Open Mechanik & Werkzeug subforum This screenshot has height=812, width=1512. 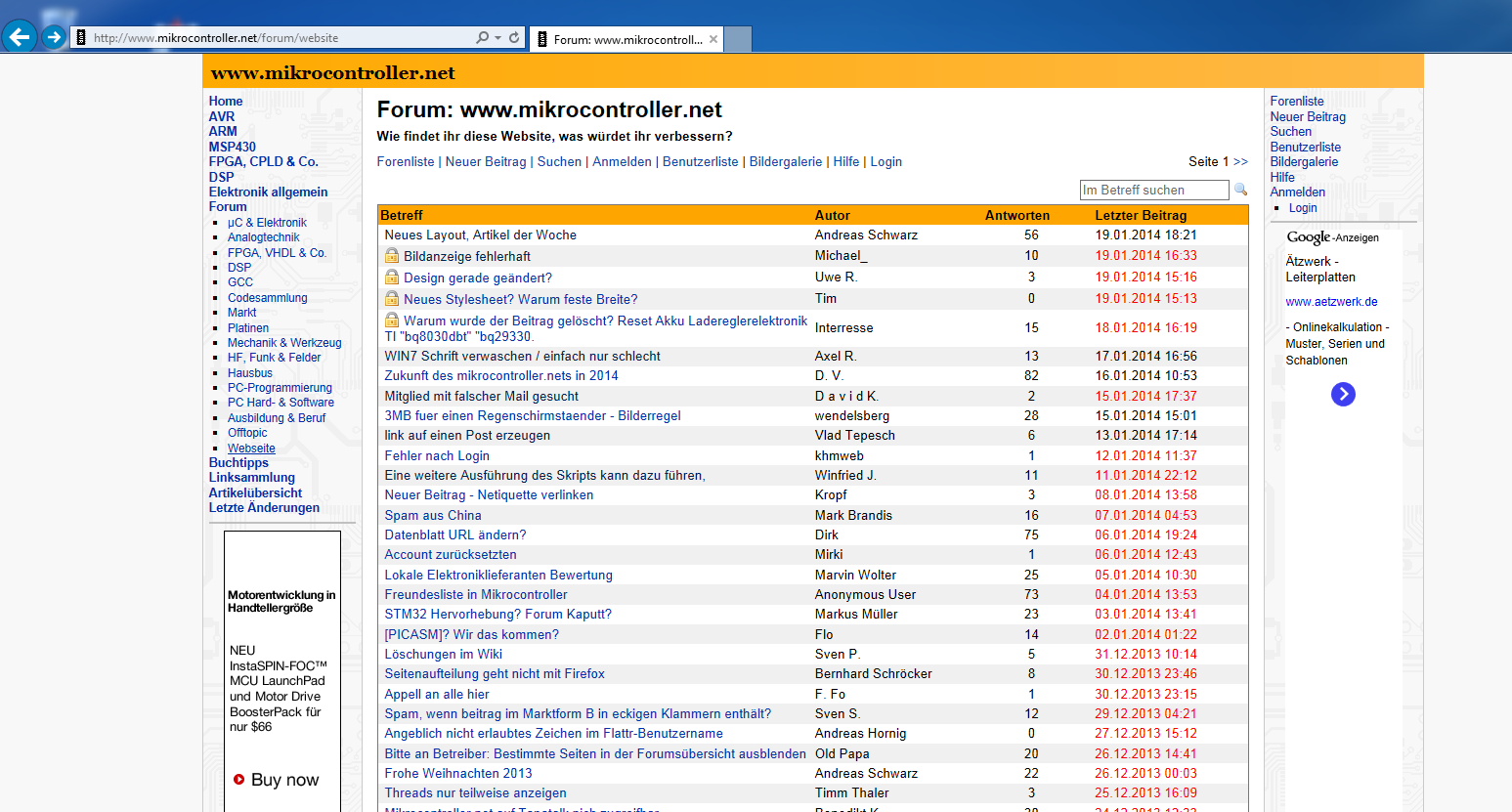tap(284, 342)
